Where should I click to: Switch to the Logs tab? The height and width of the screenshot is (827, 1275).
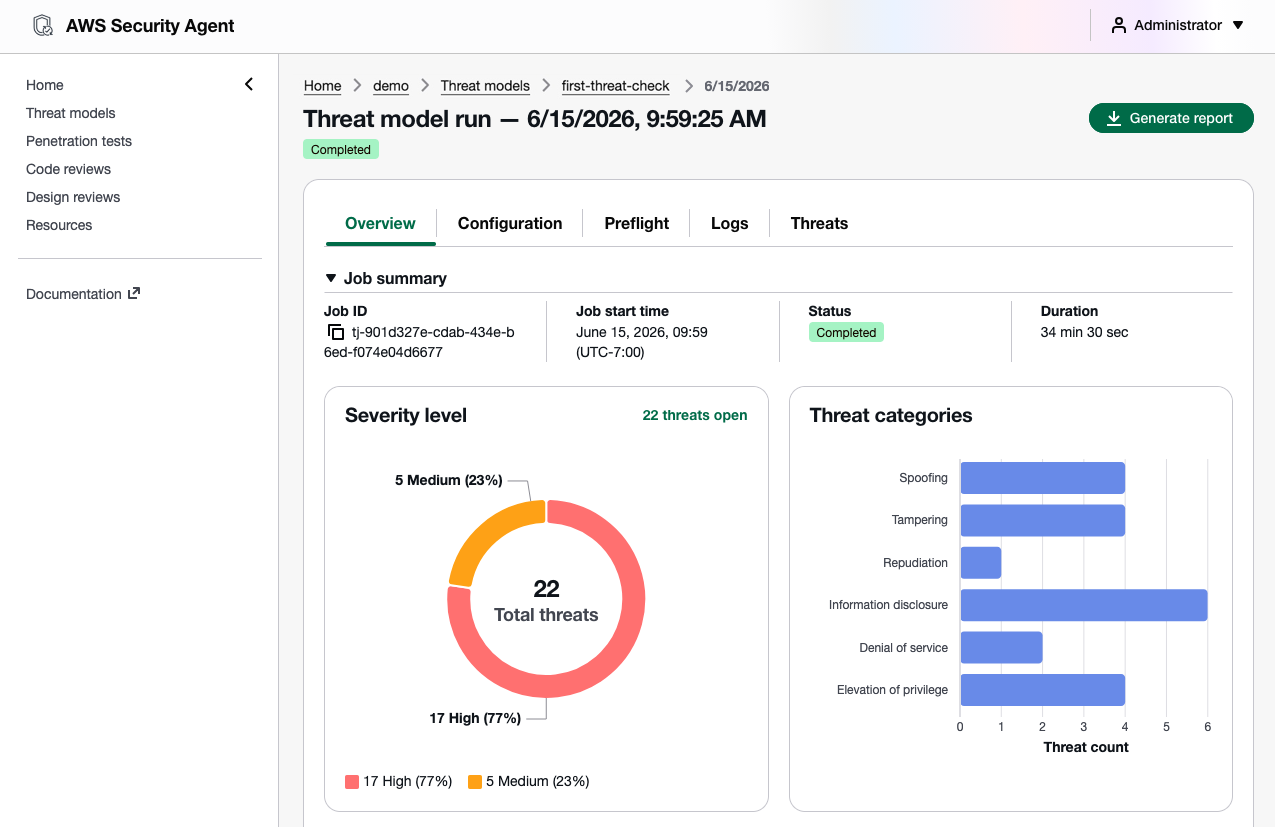point(730,223)
